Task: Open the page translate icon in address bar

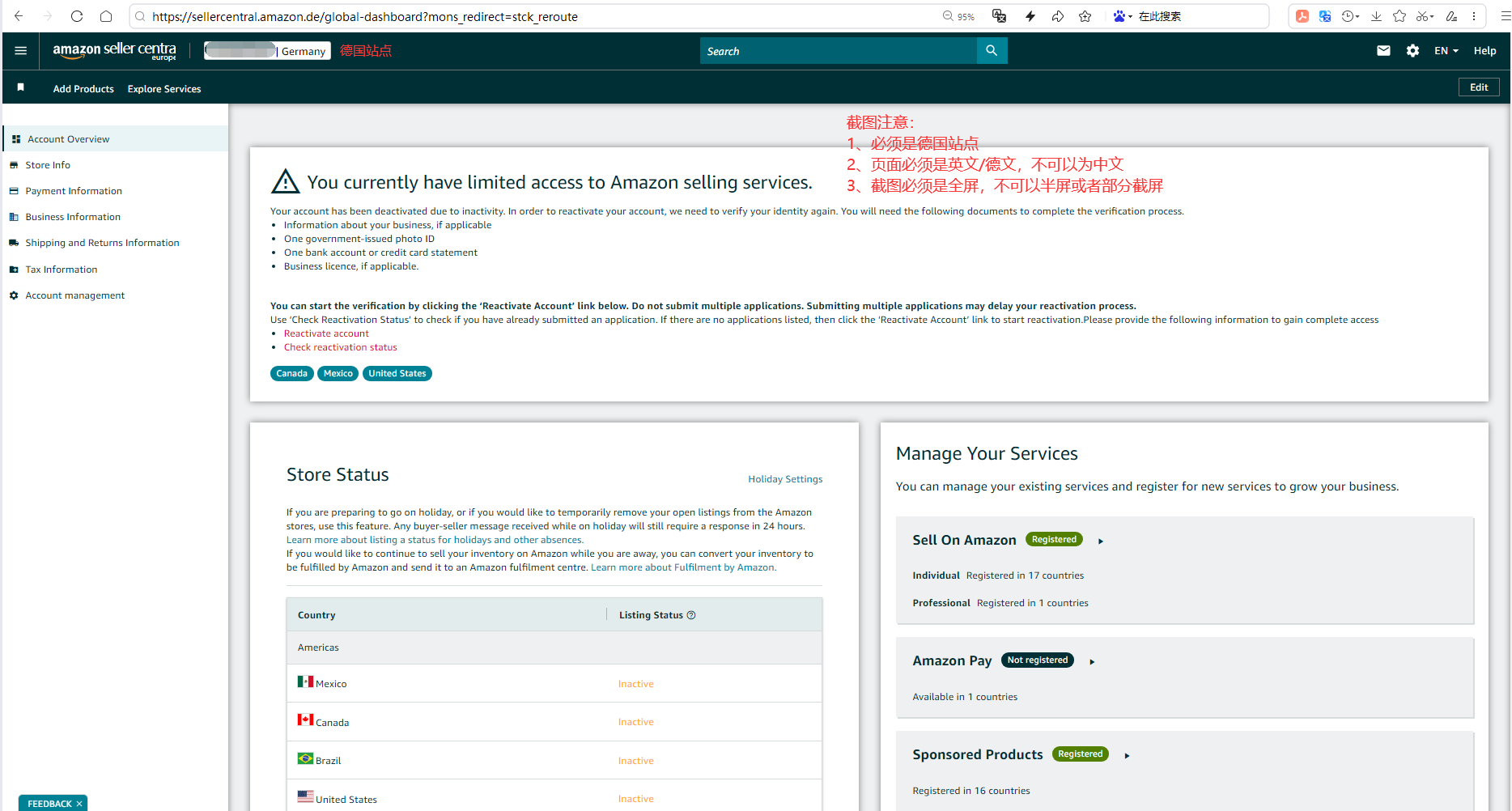Action: point(1000,16)
